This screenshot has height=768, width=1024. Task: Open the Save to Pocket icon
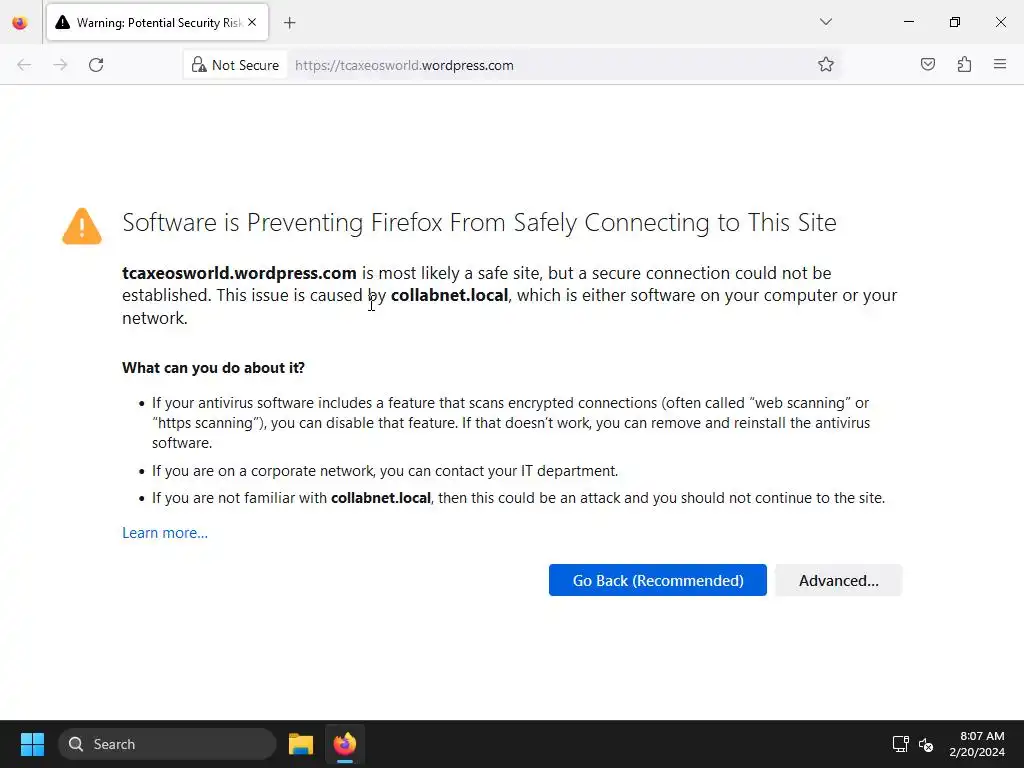[927, 64]
